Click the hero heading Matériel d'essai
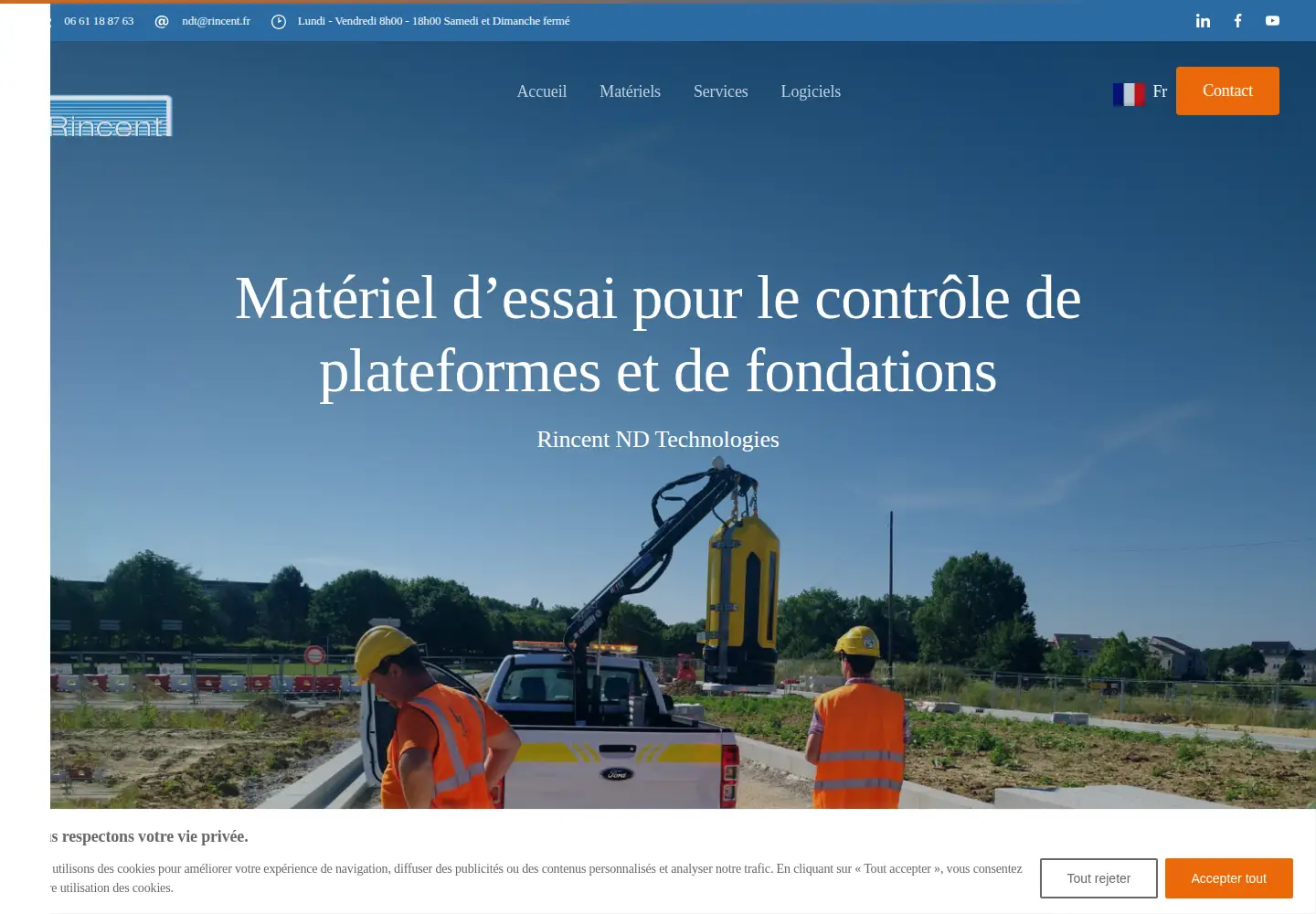Viewport: 1316px width, 914px height. point(658,335)
